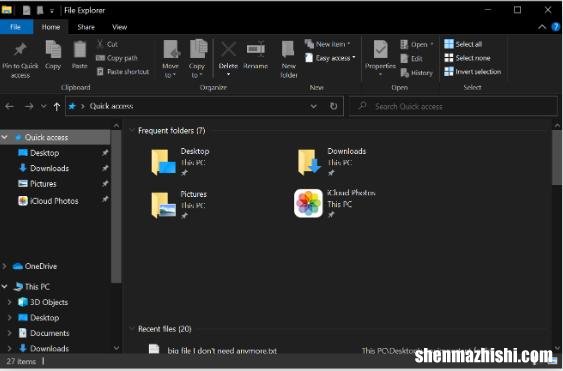Refresh the Quick access address bar
563x371 pixels.
pos(334,106)
